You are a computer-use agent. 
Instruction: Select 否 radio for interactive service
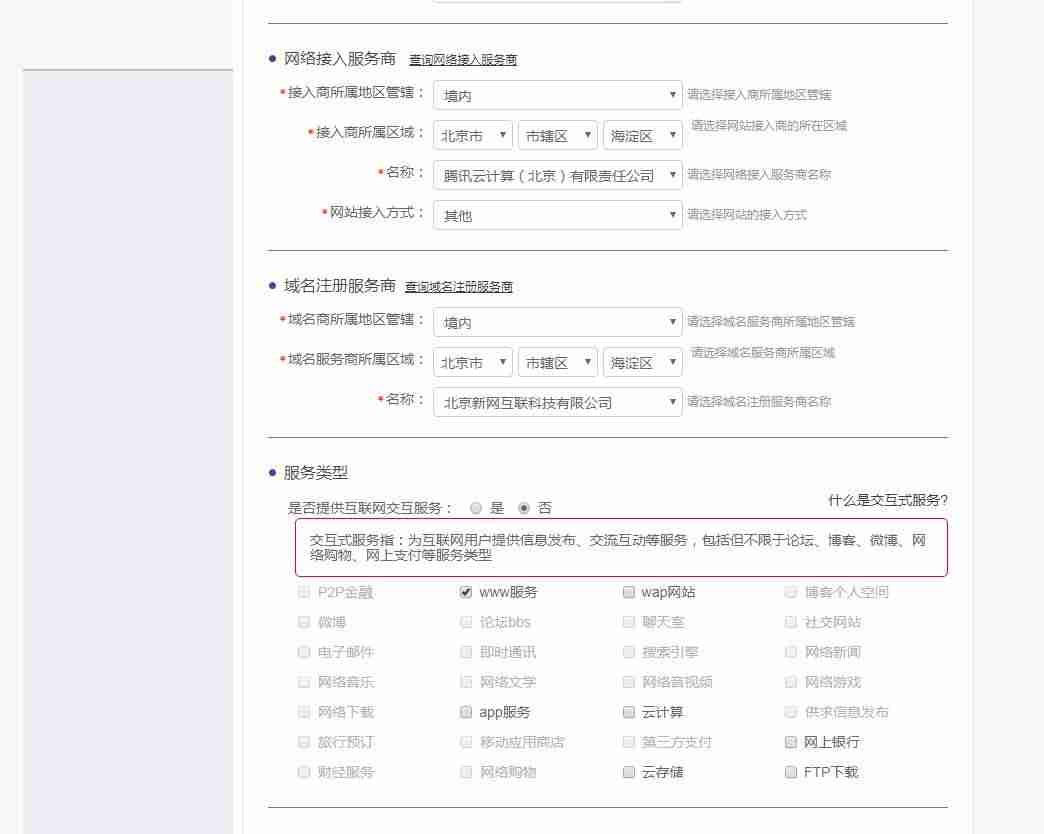[524, 508]
